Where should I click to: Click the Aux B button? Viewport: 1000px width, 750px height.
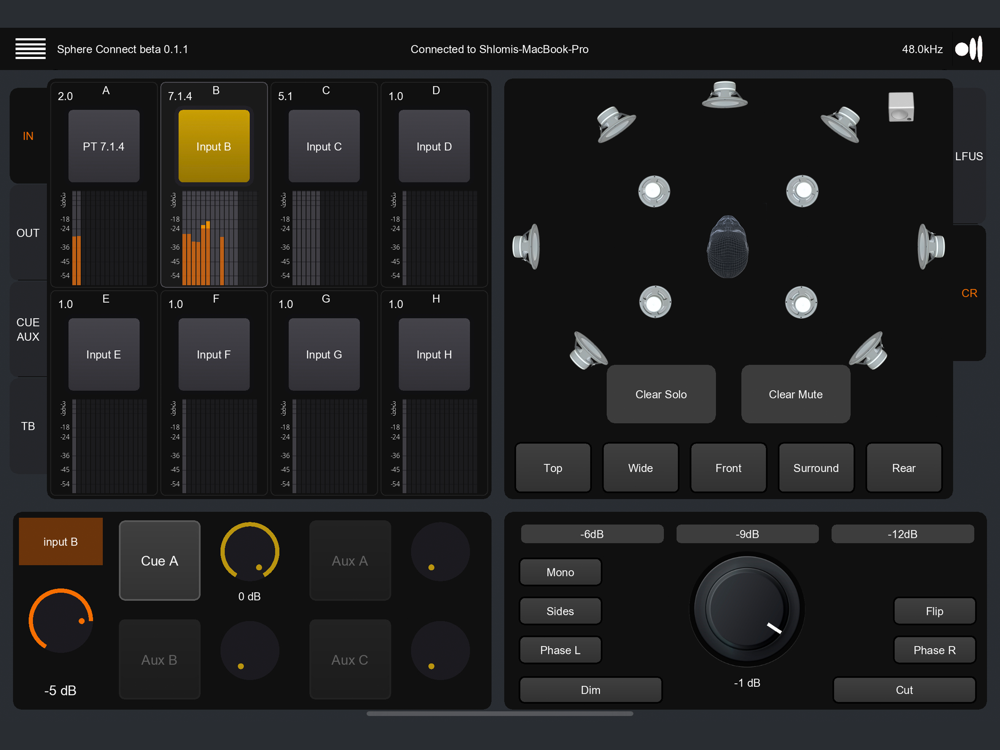tap(159, 659)
